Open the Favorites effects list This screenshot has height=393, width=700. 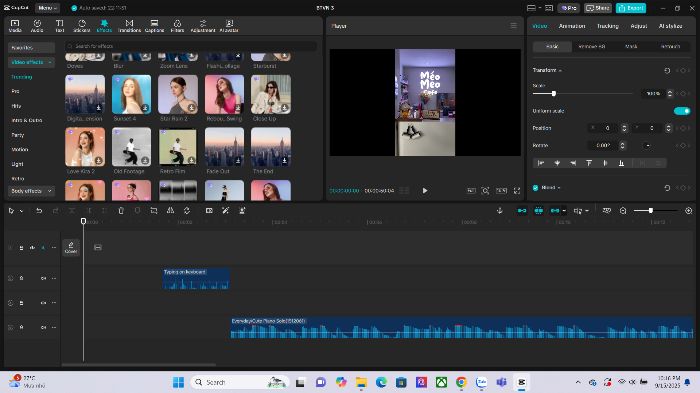pyautogui.click(x=31, y=47)
